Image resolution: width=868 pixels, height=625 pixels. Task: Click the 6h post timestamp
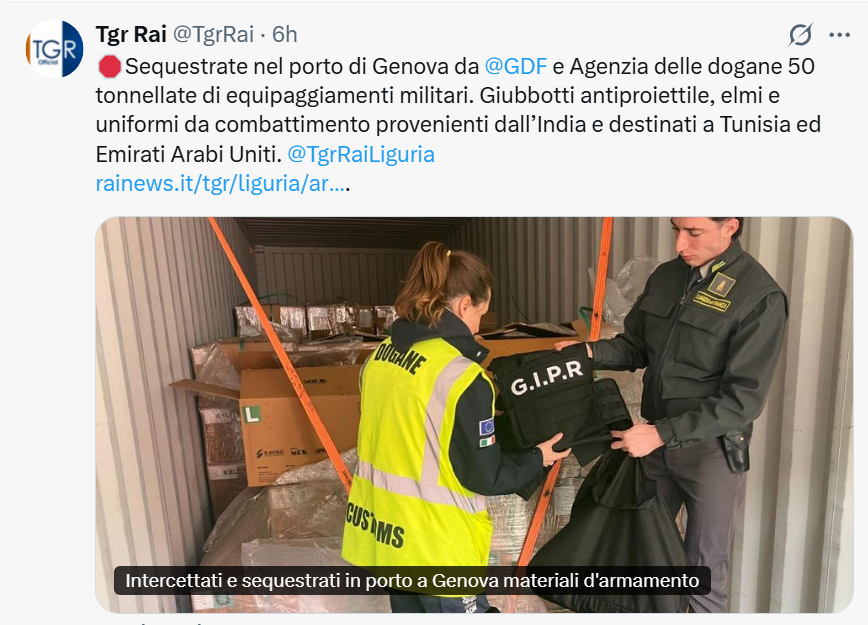285,34
